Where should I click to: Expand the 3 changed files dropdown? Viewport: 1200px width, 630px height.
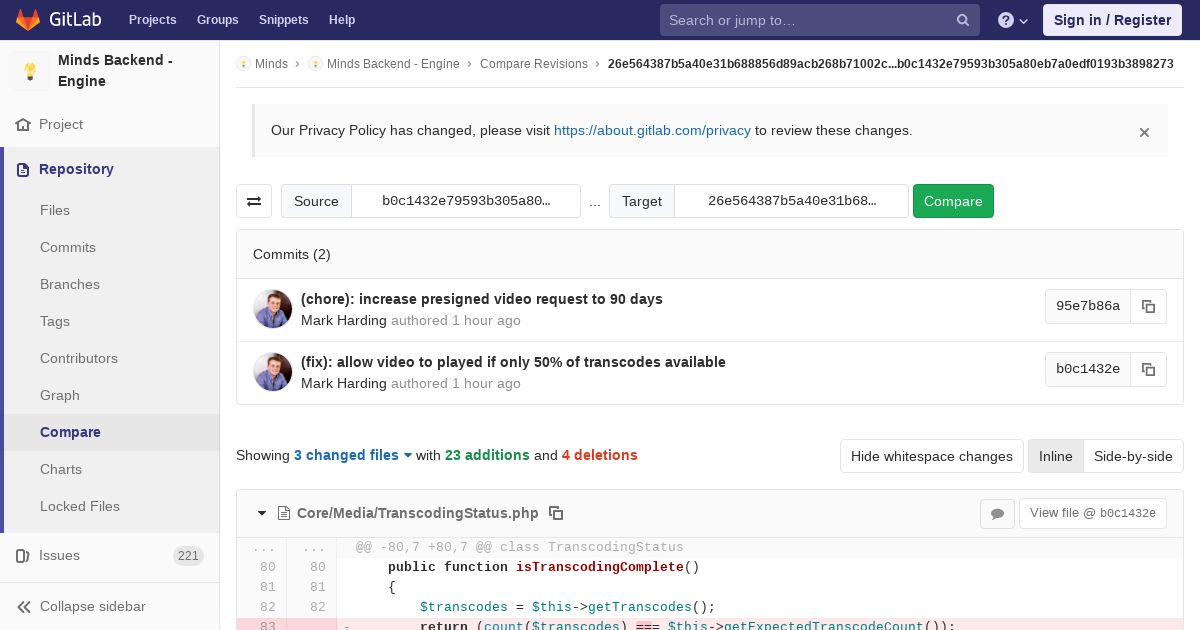(353, 455)
